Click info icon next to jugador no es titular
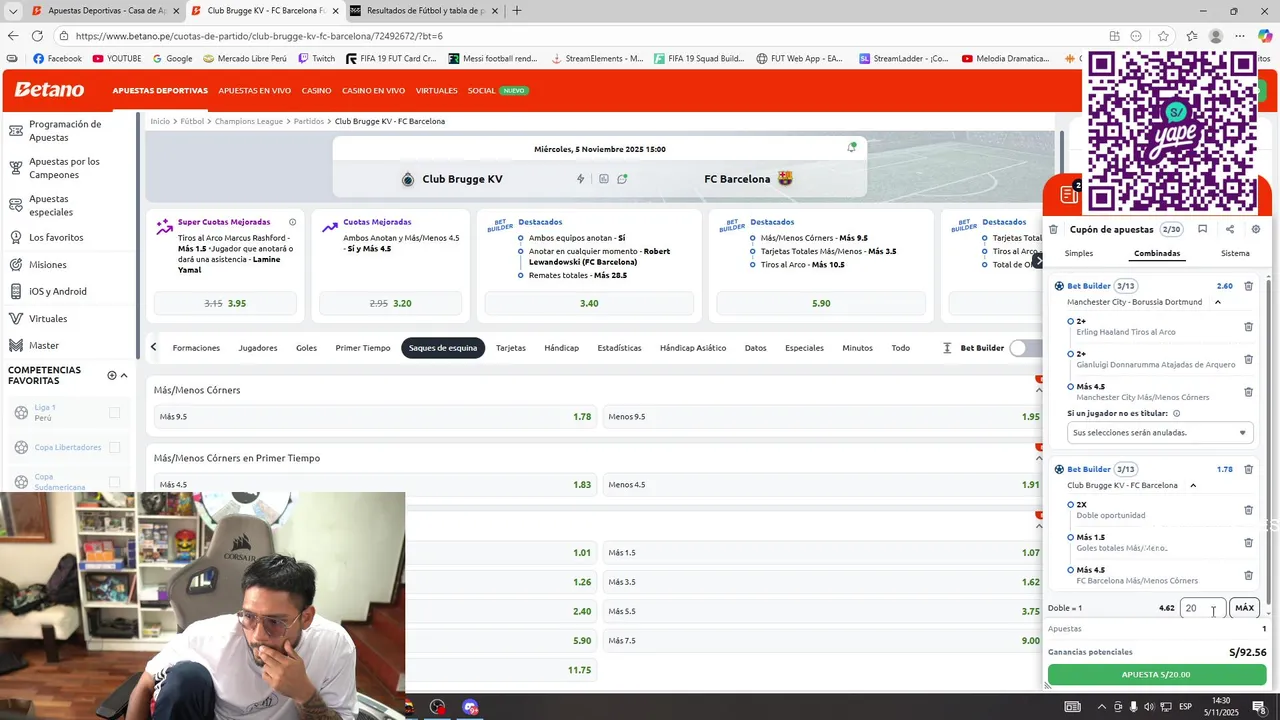Image resolution: width=1280 pixels, height=720 pixels. [x=1176, y=413]
